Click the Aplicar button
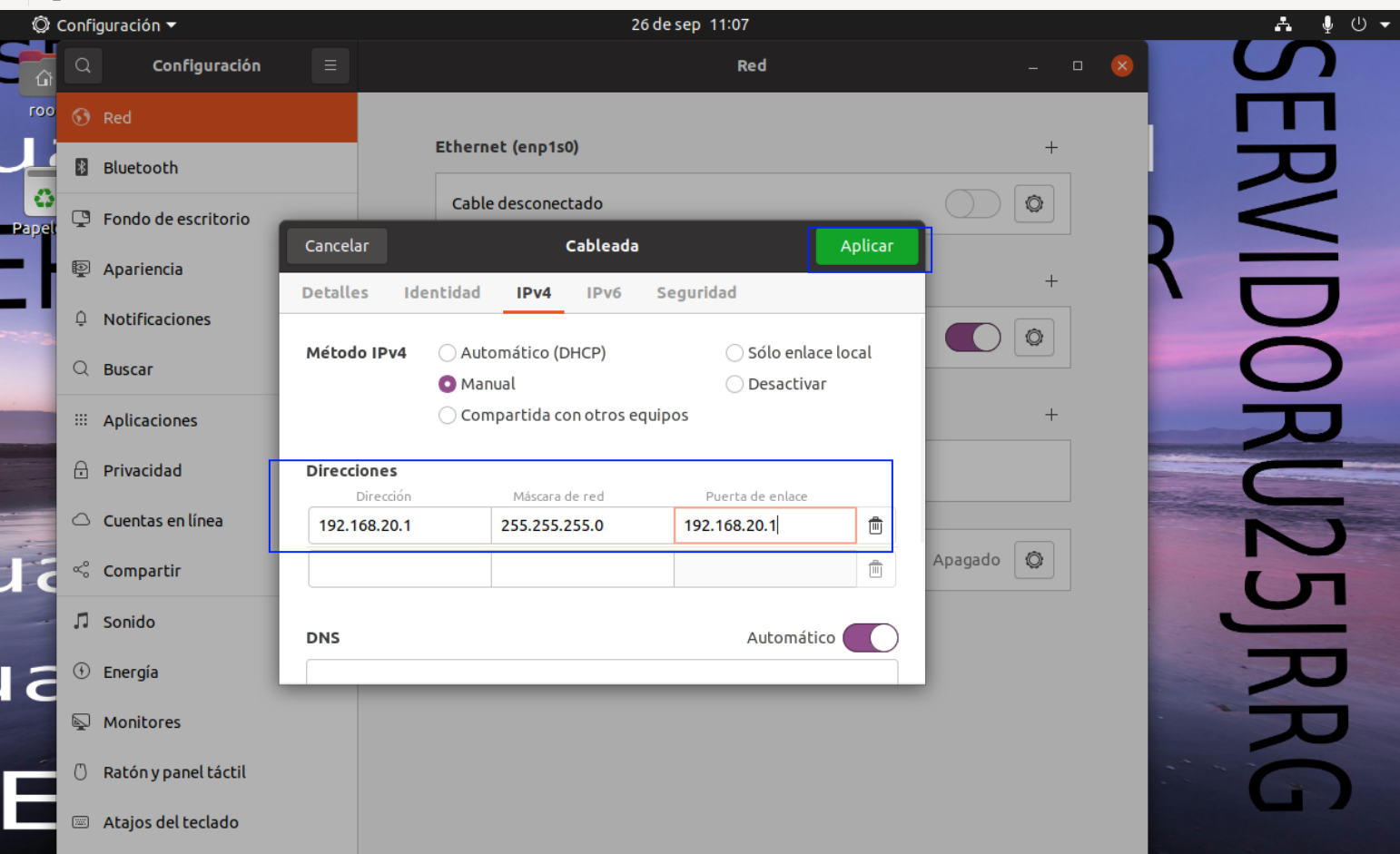 click(x=867, y=246)
